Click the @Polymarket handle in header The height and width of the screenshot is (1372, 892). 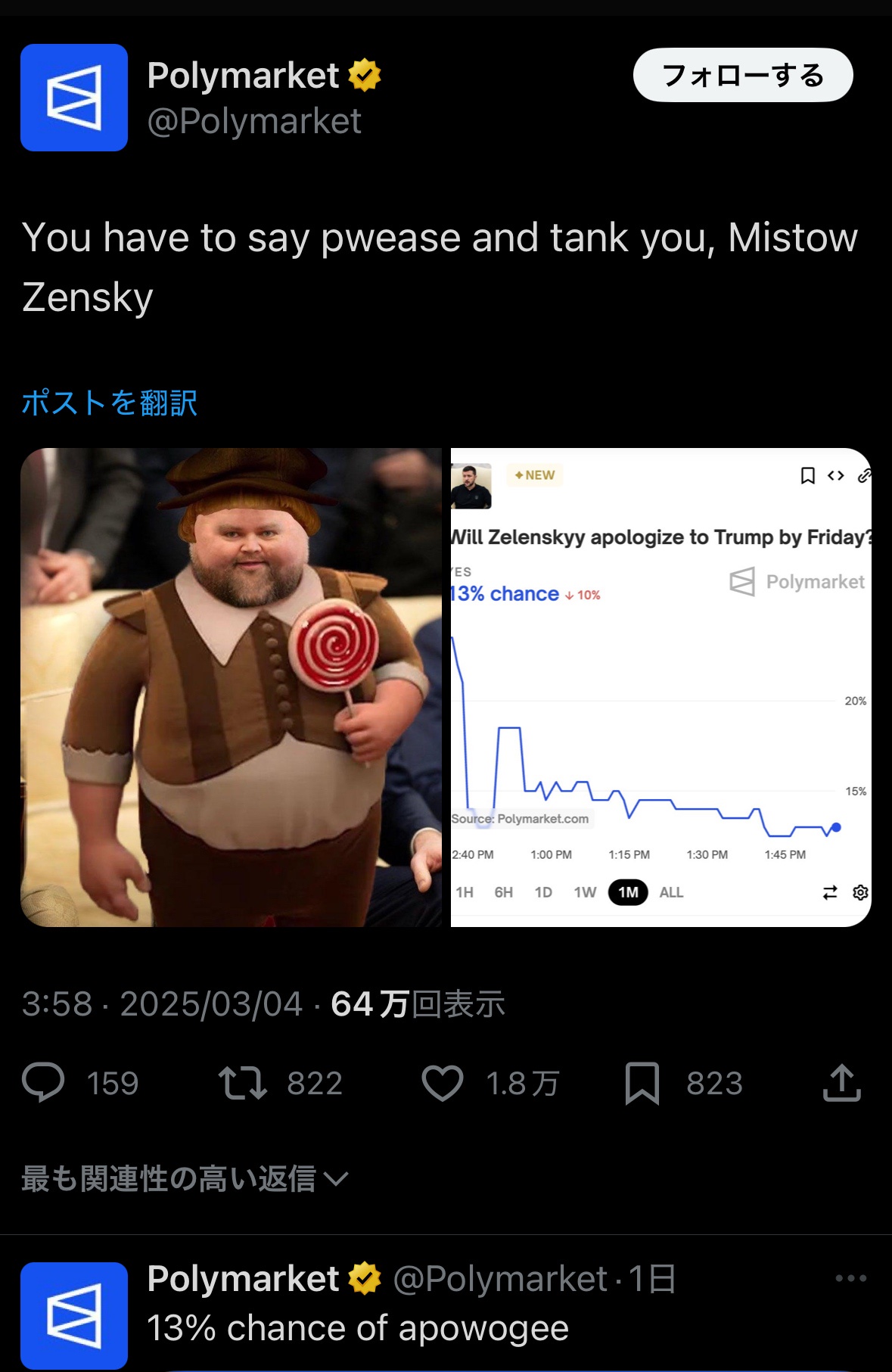[x=254, y=121]
